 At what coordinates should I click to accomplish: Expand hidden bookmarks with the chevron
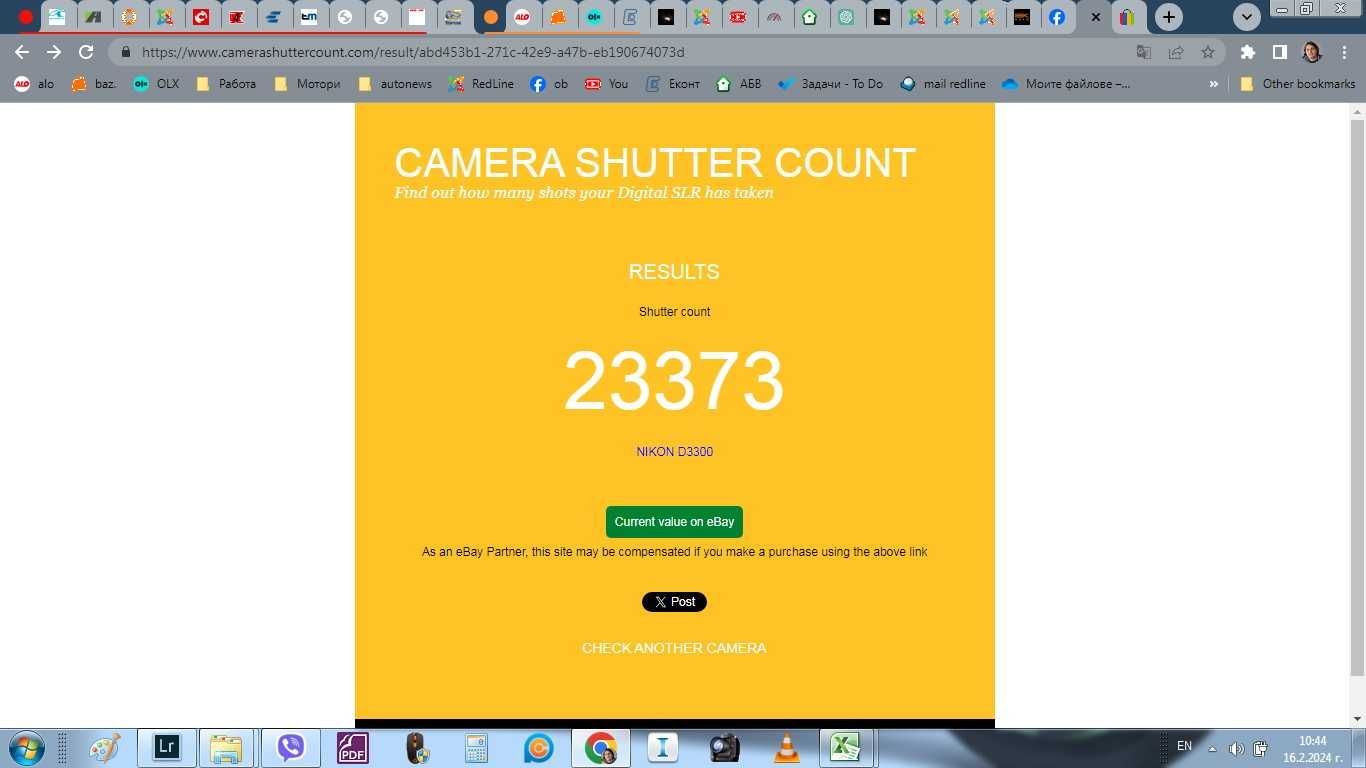(x=1214, y=84)
